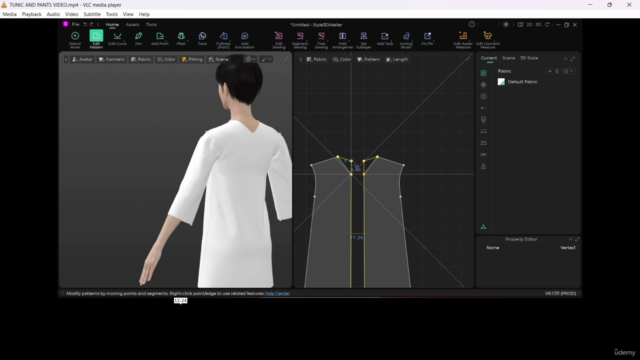This screenshot has width=640, height=360.
Task: Open the Style3D File menu
Action: 76,24
